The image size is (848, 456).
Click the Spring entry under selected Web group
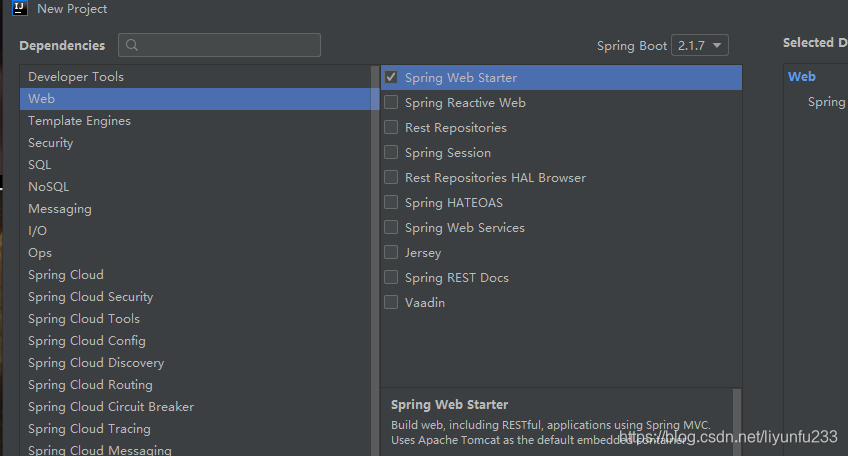pyautogui.click(x=827, y=102)
